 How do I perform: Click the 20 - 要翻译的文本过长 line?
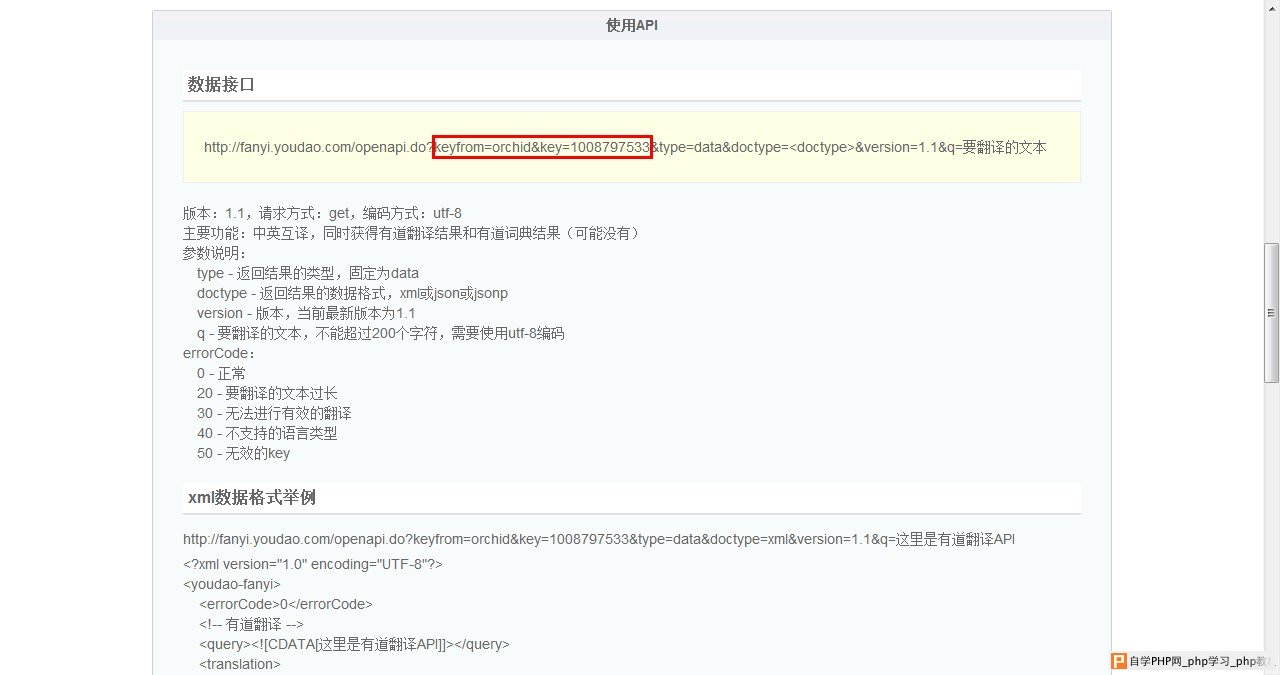tap(267, 393)
